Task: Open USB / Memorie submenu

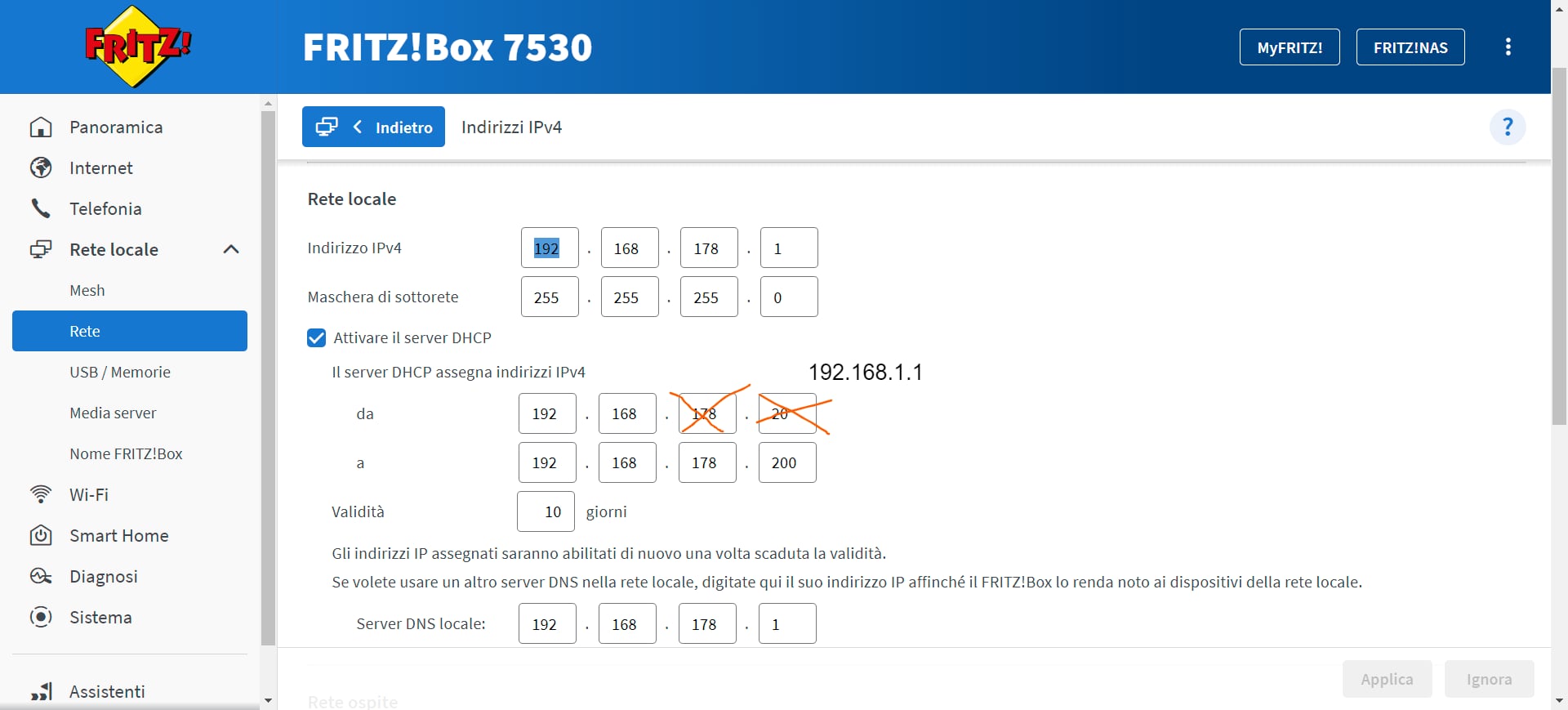Action: (x=120, y=372)
